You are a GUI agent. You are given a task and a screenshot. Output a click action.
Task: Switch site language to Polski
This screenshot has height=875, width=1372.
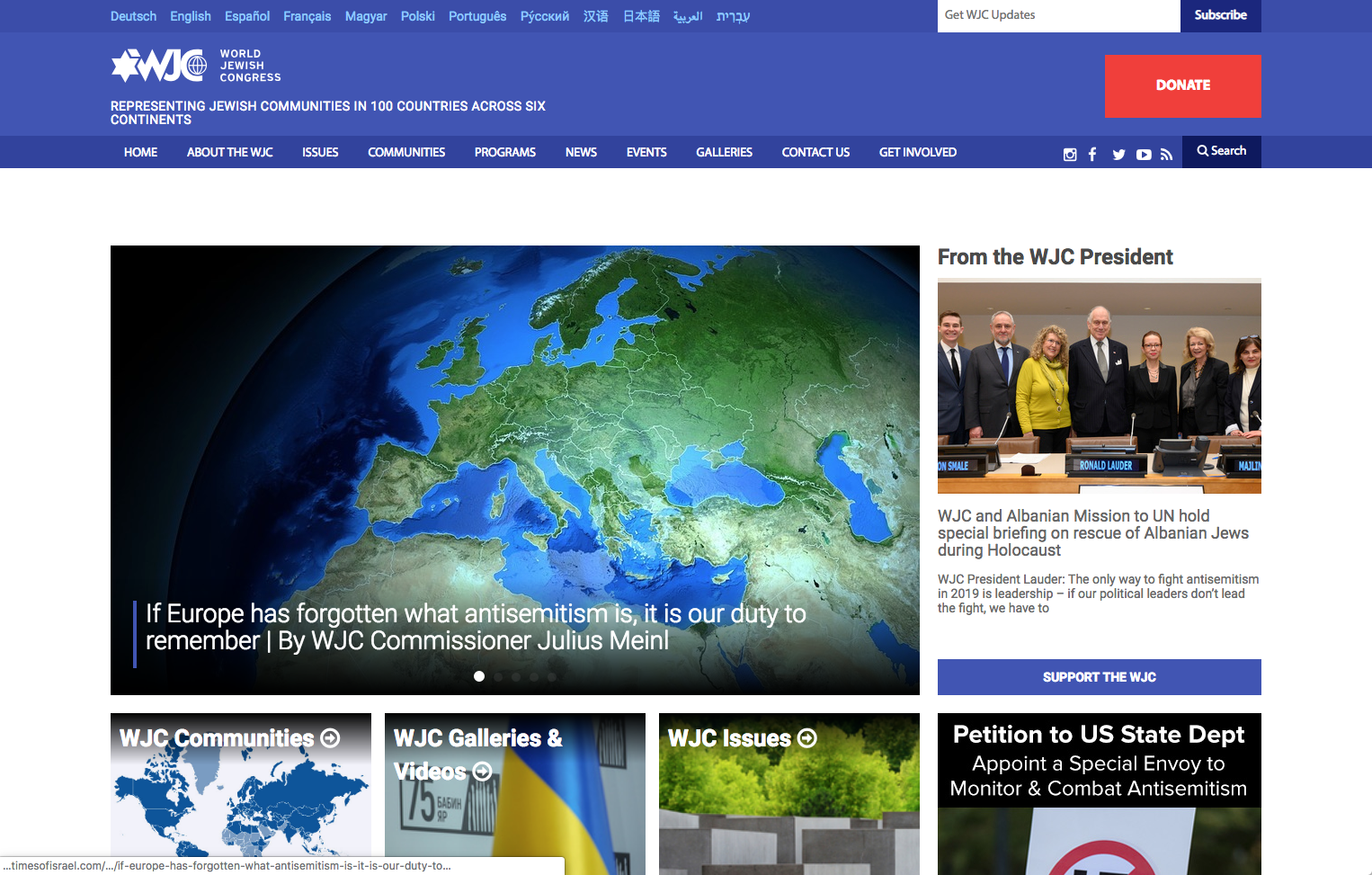pos(418,16)
